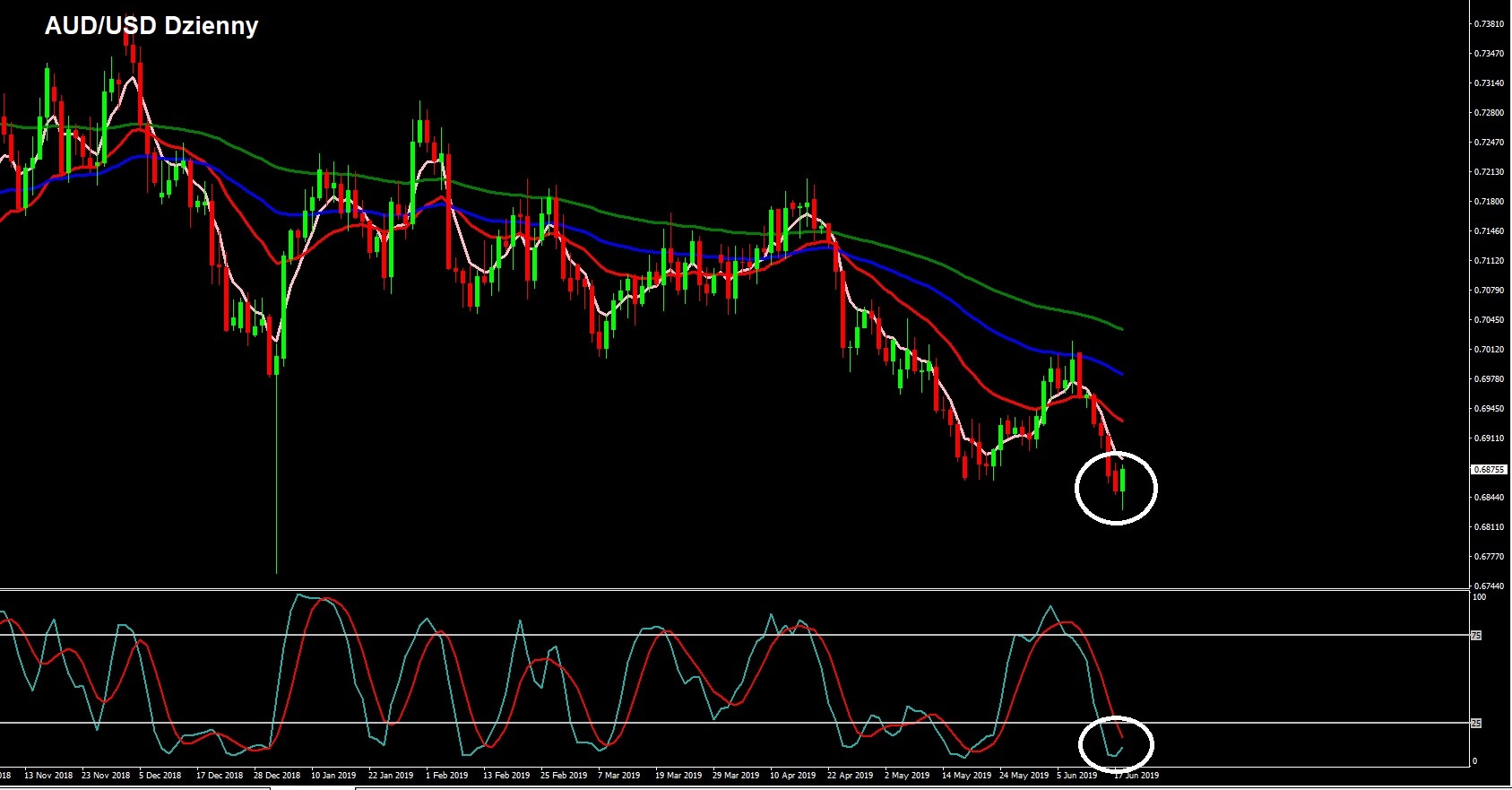Select the end of the blue moving average

[x=1121, y=373]
